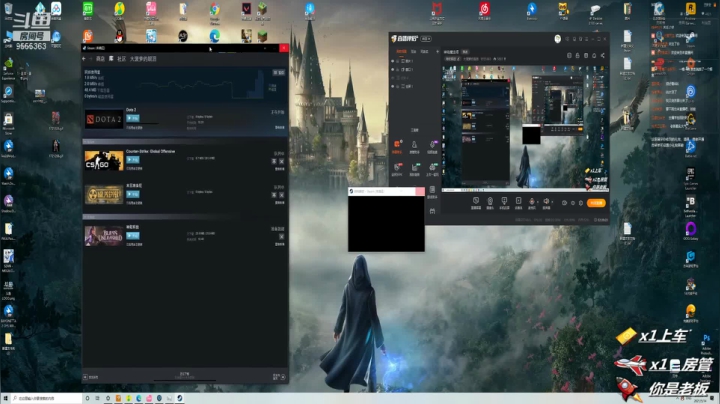Click the blue button for Bless Unleashed
Image resolution: width=720 pixels, height=404 pixels.
(x=133, y=236)
